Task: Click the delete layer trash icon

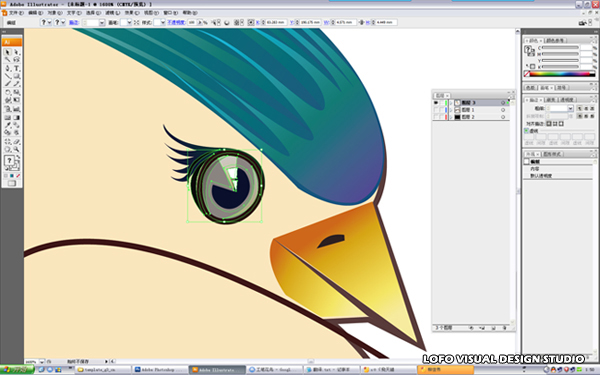Action: 504,328
